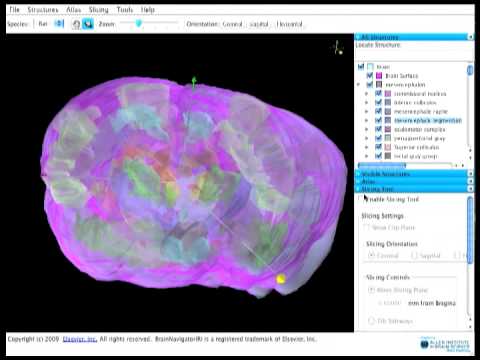Select the superior colliculus tree row

[x=417, y=147]
